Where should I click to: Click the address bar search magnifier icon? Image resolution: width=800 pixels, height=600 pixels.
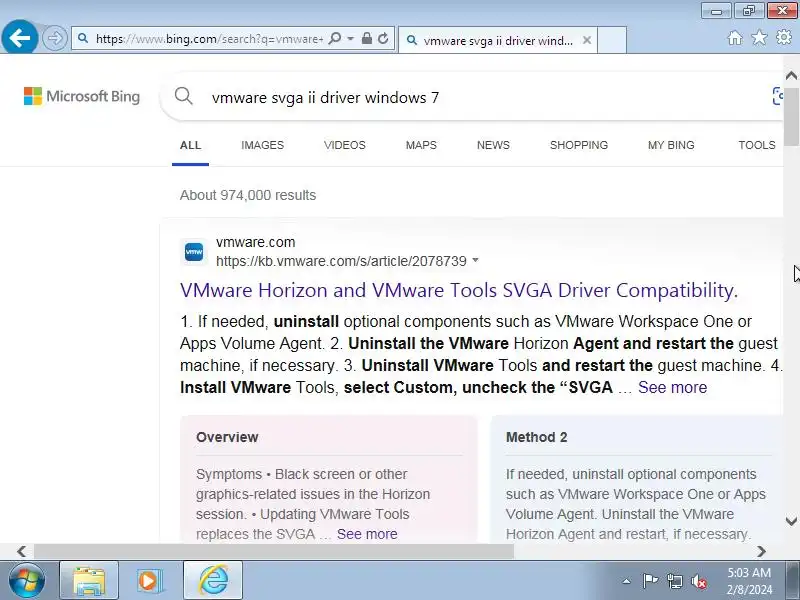(x=335, y=39)
